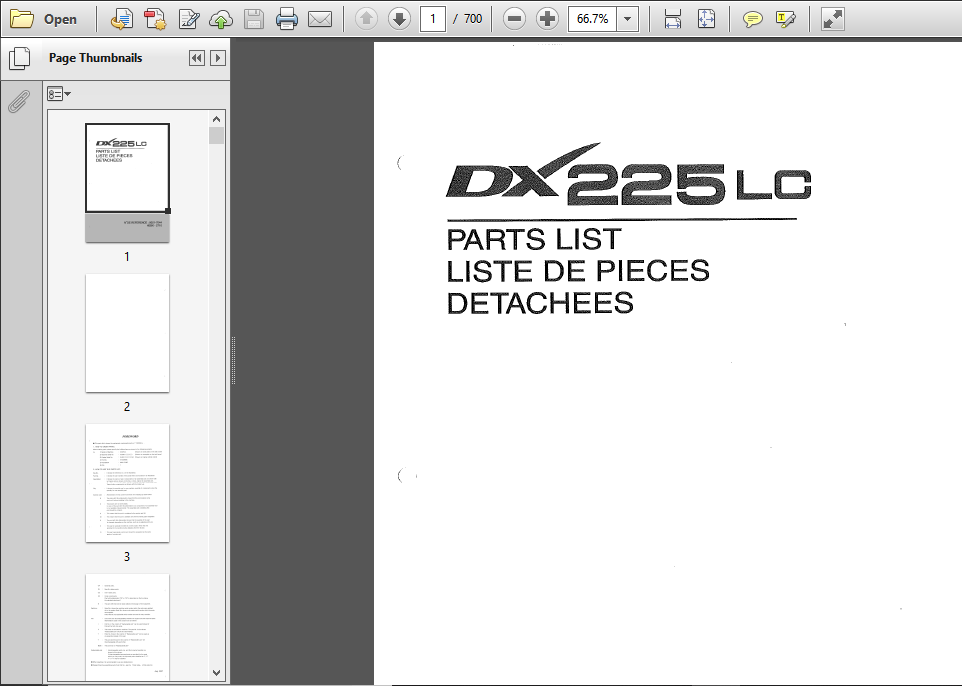The height and width of the screenshot is (686, 962).
Task: Click the create PDF gear icon
Action: tap(155, 19)
